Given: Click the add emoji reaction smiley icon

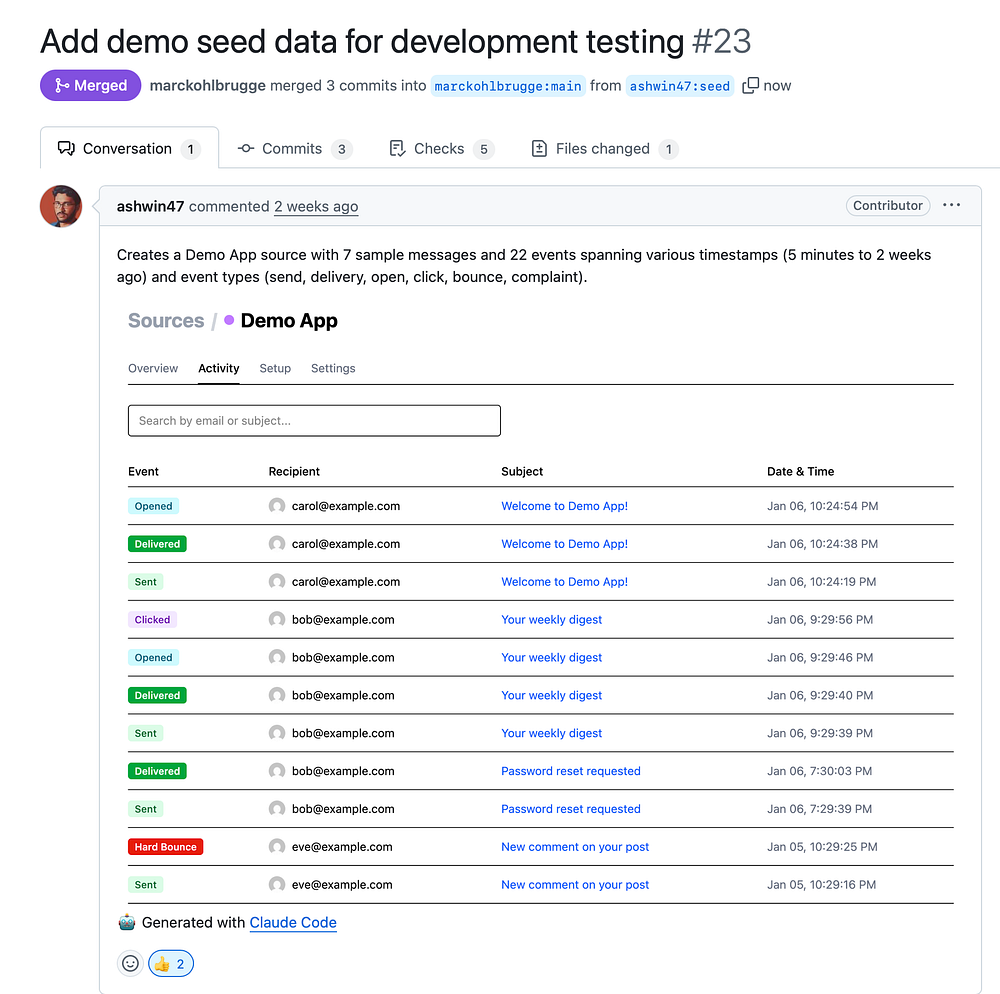Looking at the screenshot, I should (130, 964).
